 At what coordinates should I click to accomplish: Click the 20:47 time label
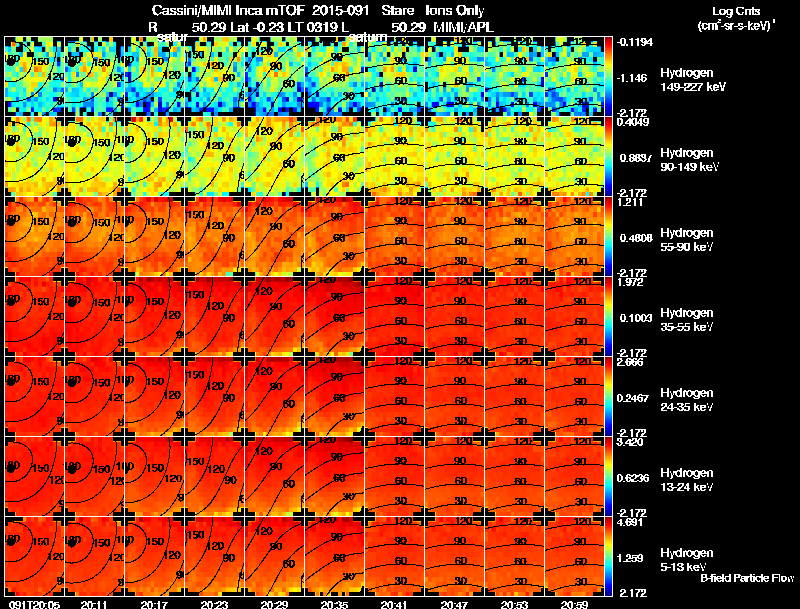(454, 604)
